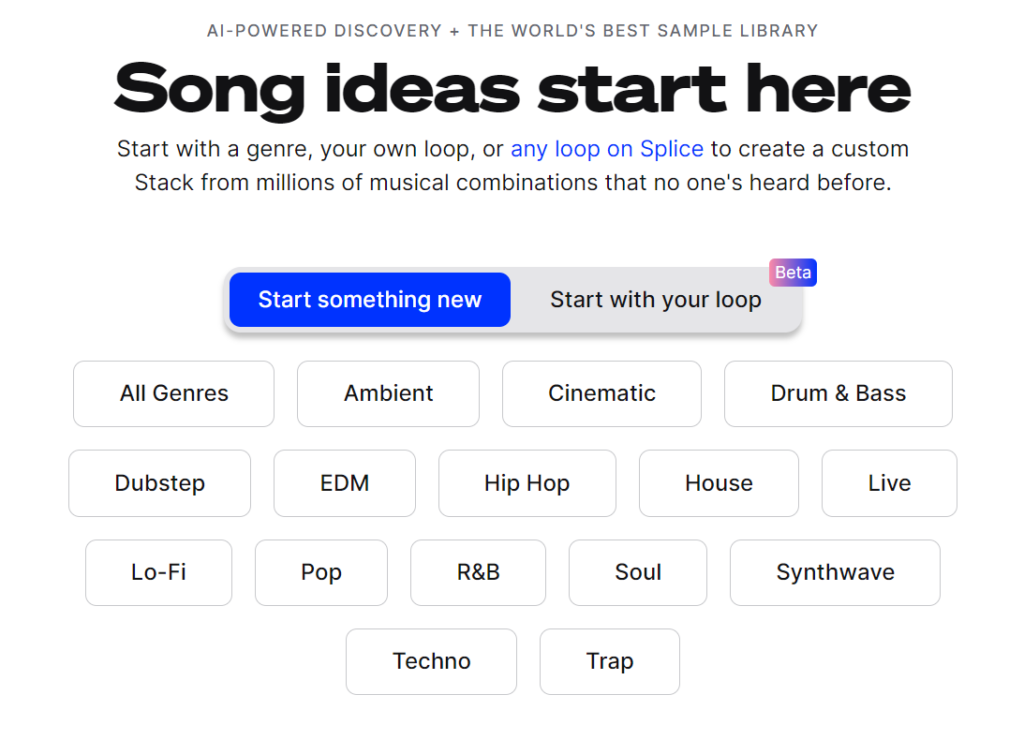1024x754 pixels.
Task: Select the Cinematic genre
Action: point(601,394)
